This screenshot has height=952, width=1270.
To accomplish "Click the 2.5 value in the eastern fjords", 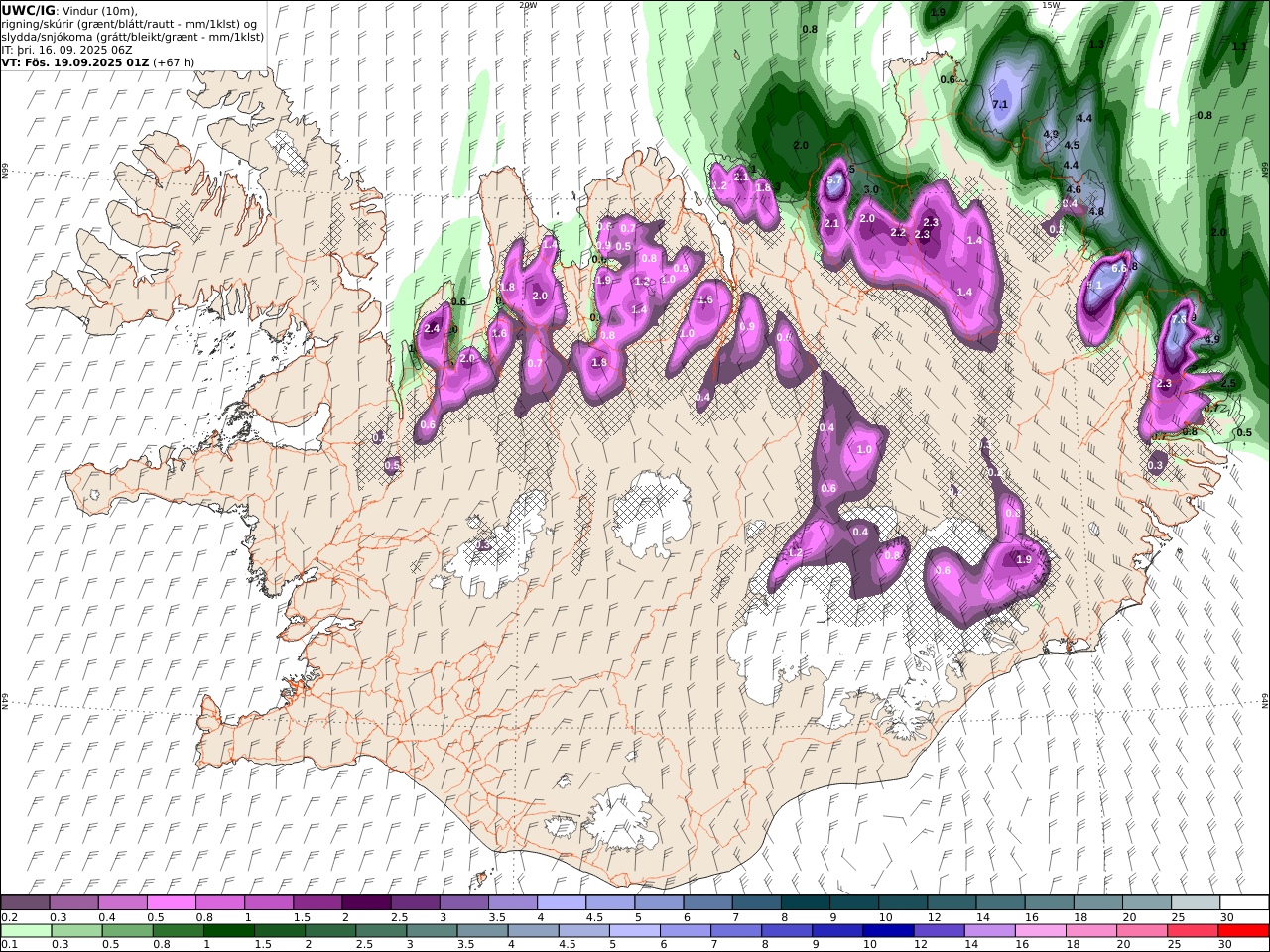I will (x=1228, y=383).
